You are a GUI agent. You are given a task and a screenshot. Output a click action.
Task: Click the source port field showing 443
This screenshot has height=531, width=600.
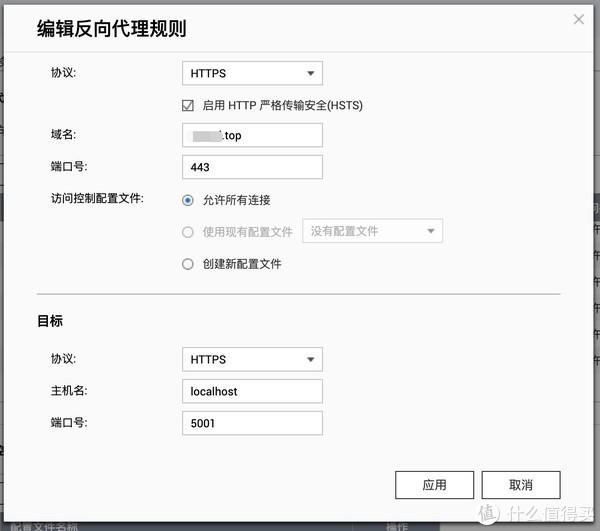252,167
